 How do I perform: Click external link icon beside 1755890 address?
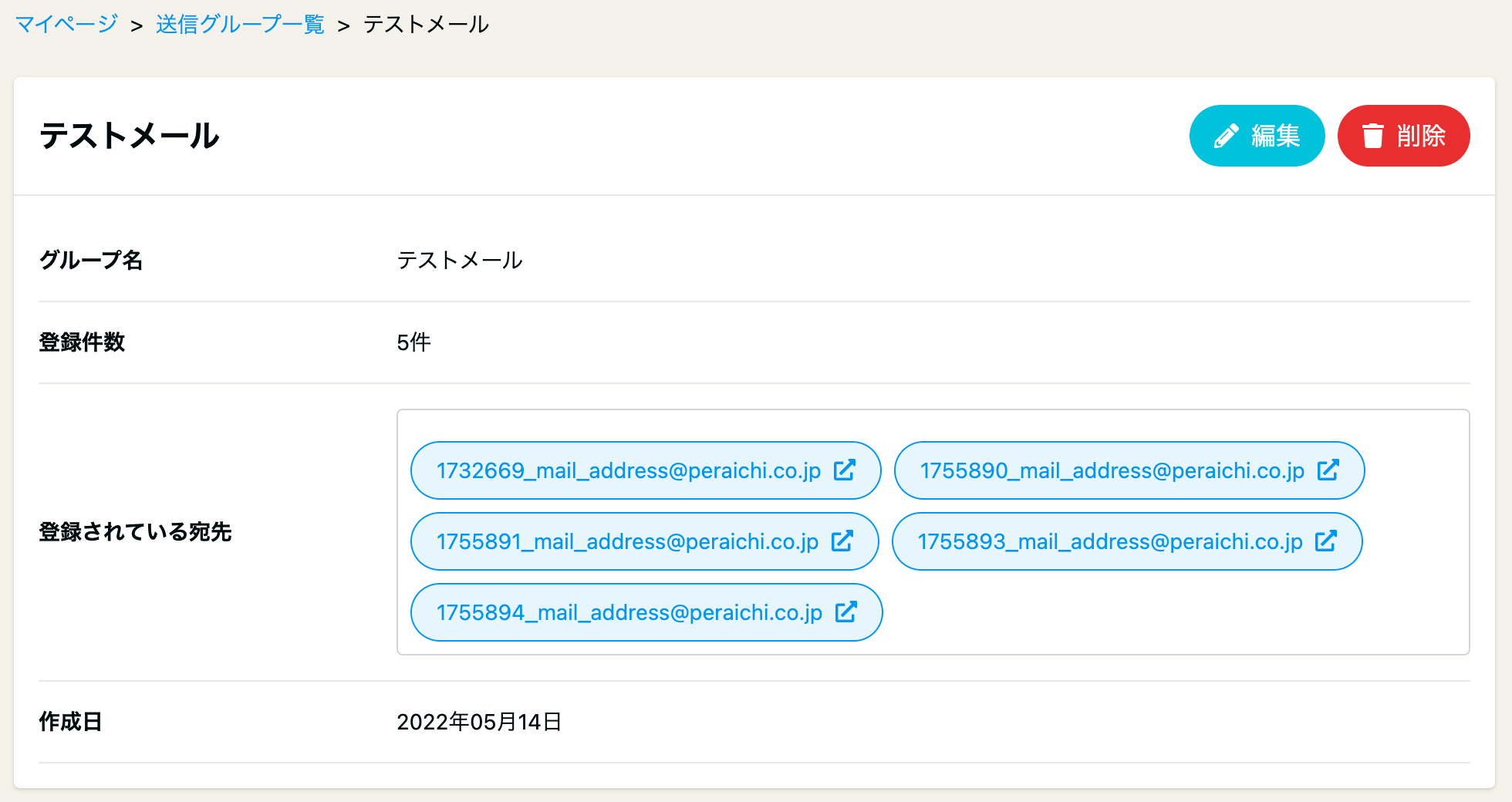point(1328,470)
